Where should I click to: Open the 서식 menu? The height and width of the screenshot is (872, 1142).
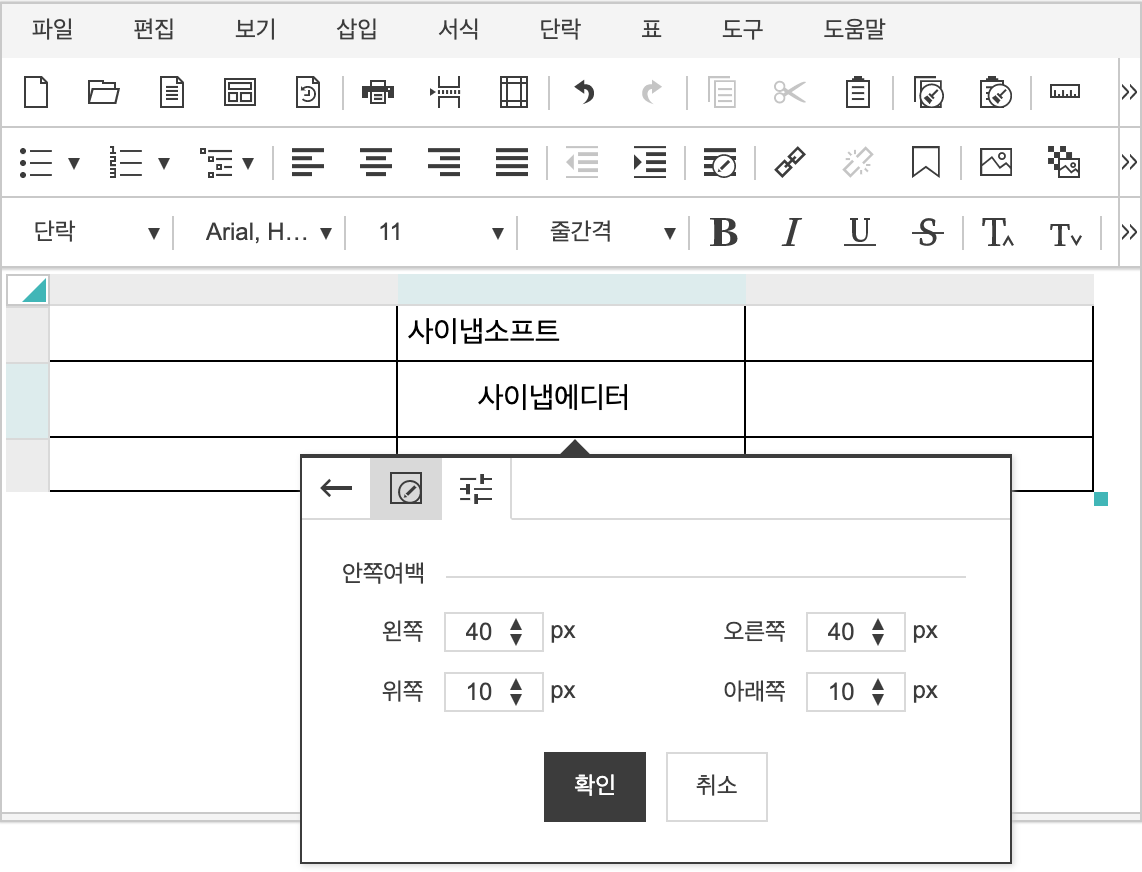458,29
